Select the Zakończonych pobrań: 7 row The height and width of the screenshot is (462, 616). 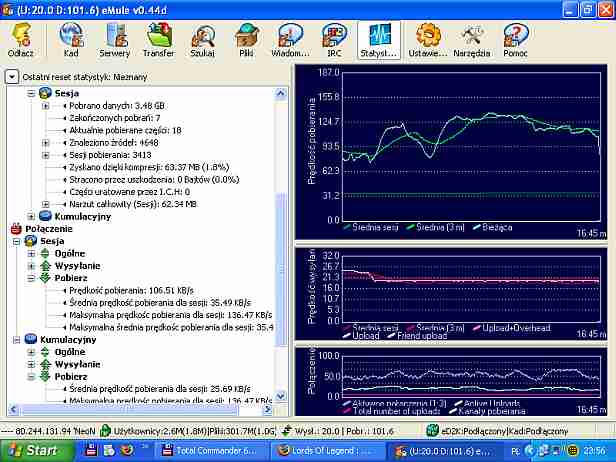(x=115, y=118)
